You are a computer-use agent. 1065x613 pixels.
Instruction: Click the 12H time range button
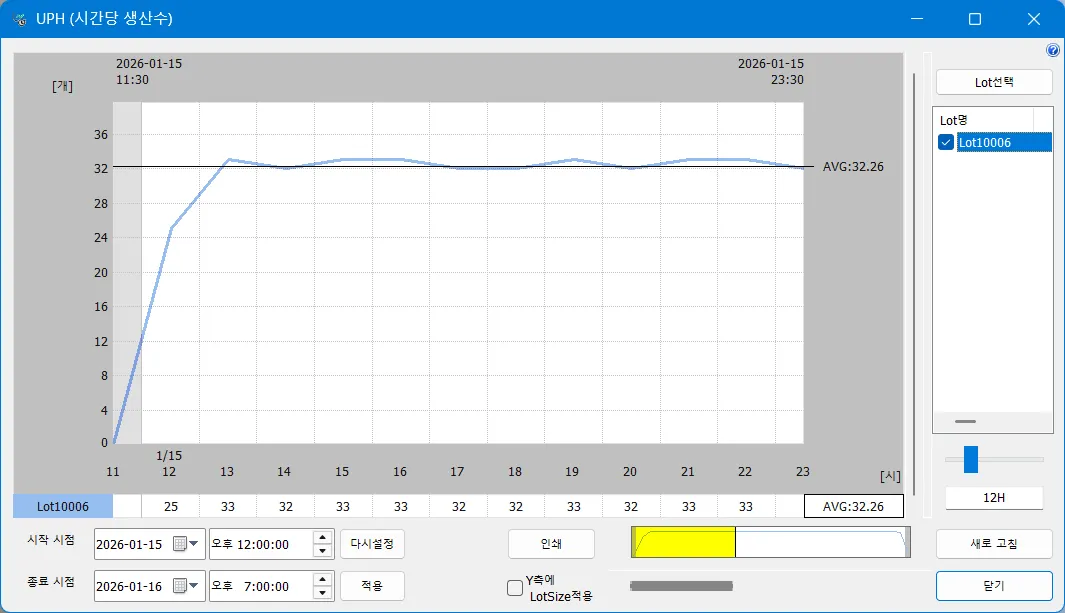(993, 498)
